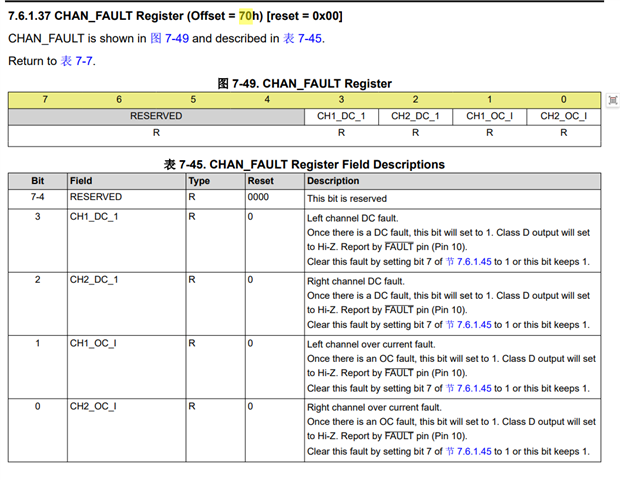Click the 图 7-49. CHAN_FAULT Register caption

click(304, 83)
